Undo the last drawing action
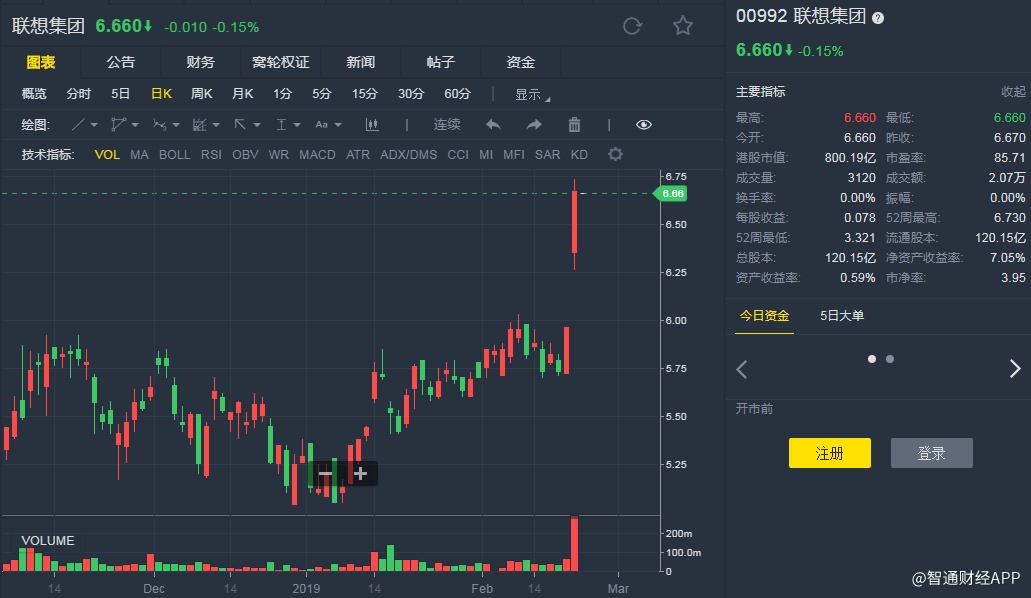This screenshot has width=1031, height=598. [x=493, y=124]
